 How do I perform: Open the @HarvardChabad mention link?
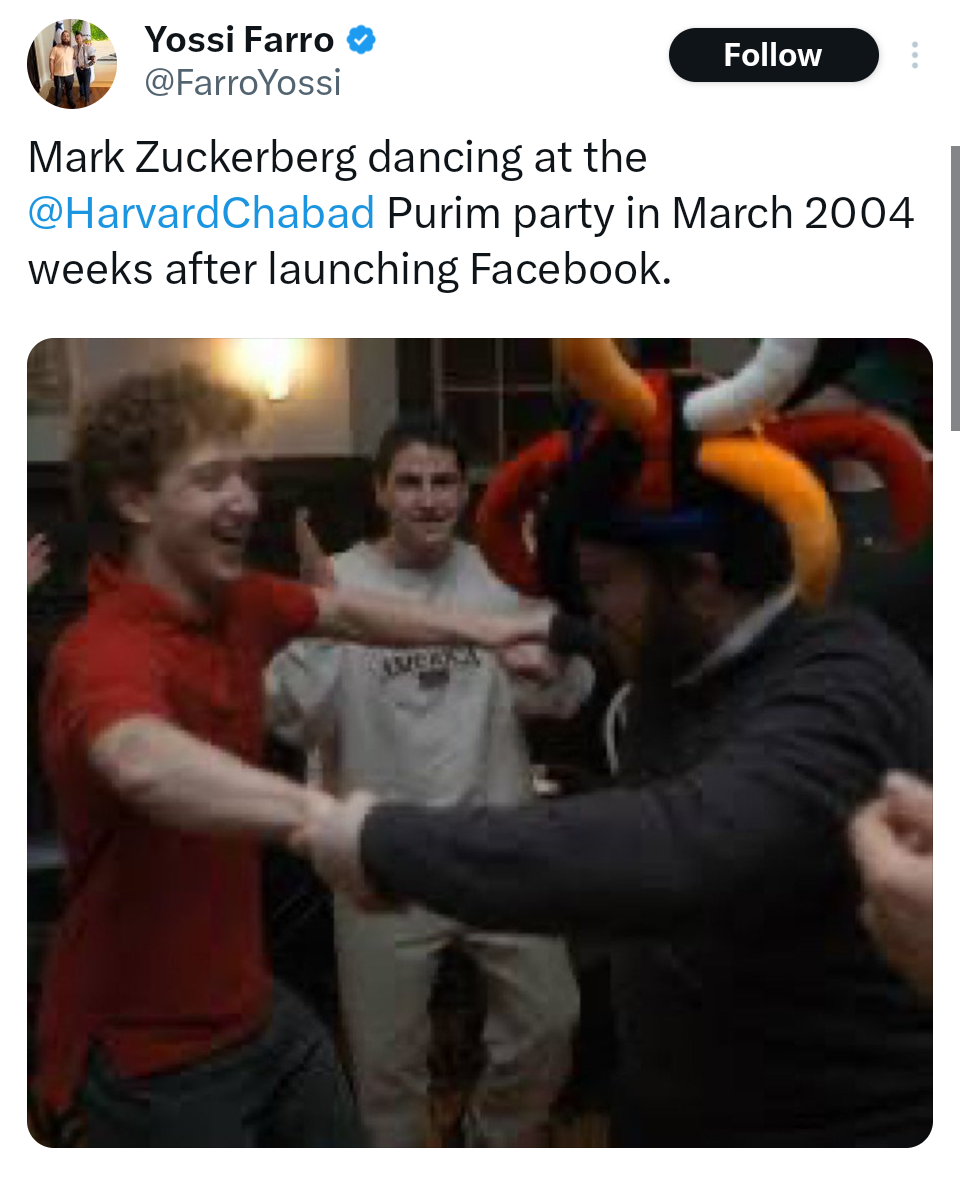tap(201, 213)
